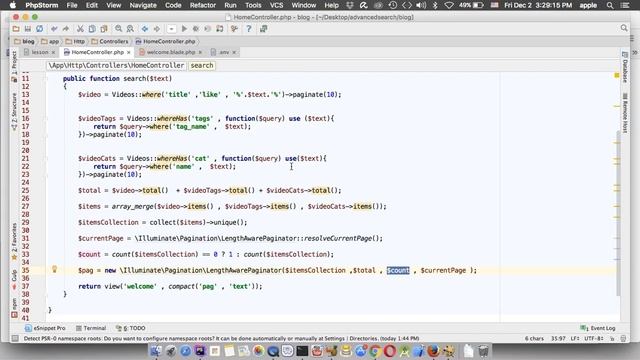Click the Stop process toolbar icon
The image size is (640, 360).
pyautogui.click(x=208, y=29)
